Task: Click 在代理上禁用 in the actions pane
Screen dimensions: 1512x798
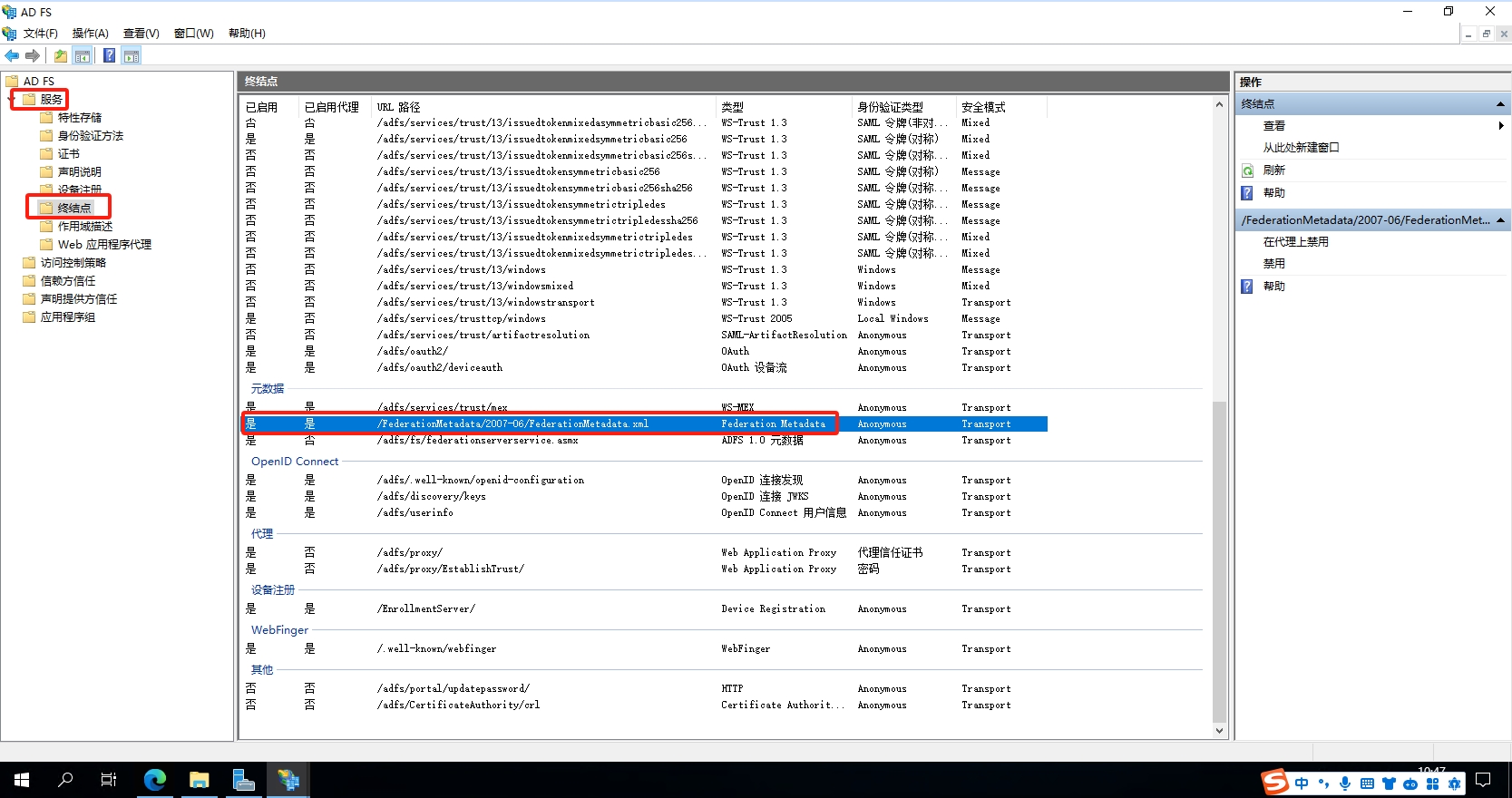Action: pos(1295,242)
